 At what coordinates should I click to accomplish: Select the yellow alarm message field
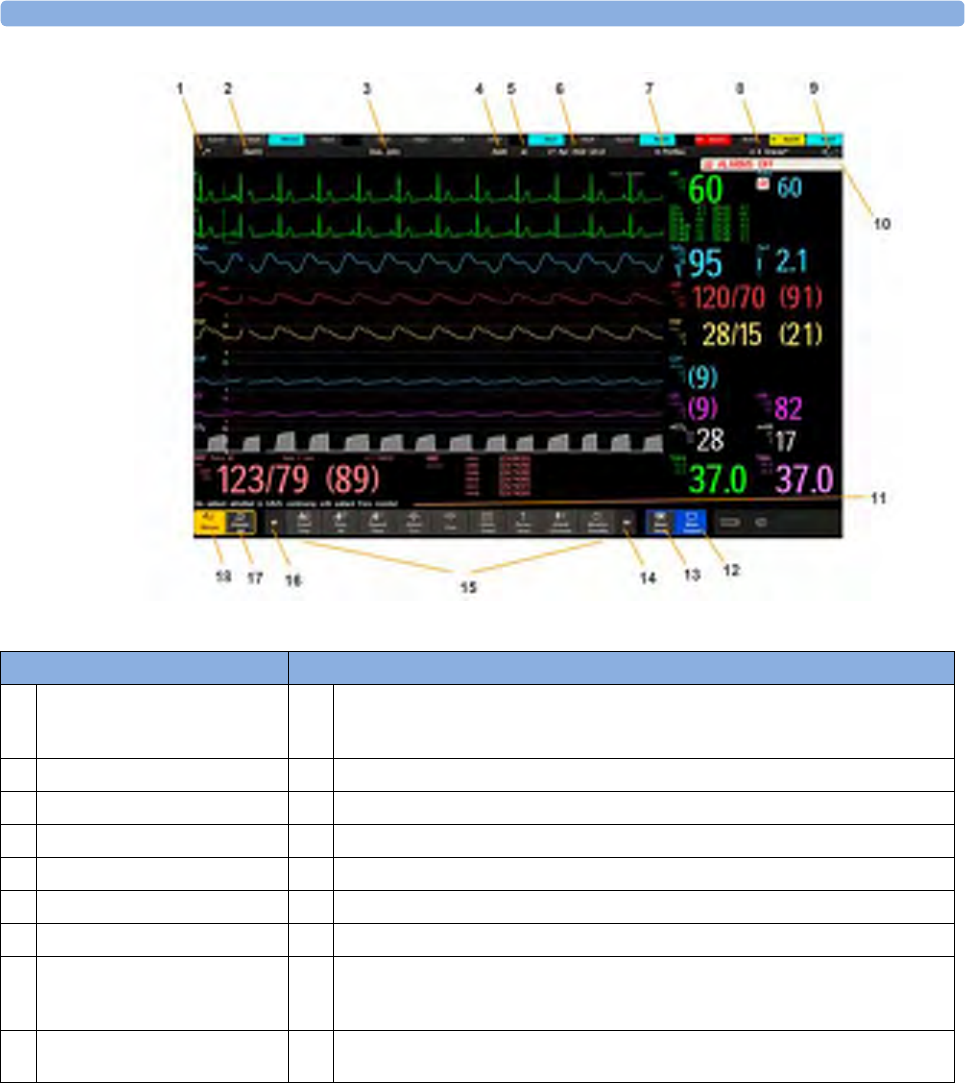tap(787, 140)
